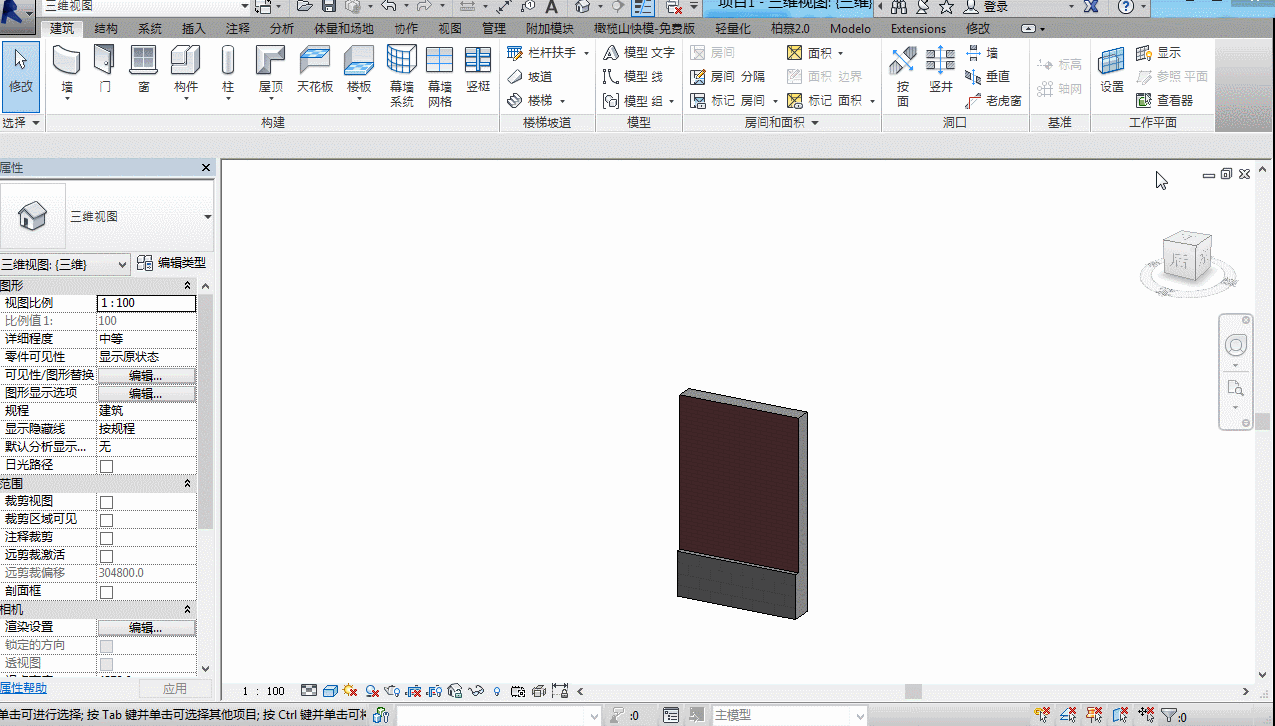Toggle the 日光路径 checkbox
This screenshot has width=1275, height=726.
pyautogui.click(x=106, y=466)
